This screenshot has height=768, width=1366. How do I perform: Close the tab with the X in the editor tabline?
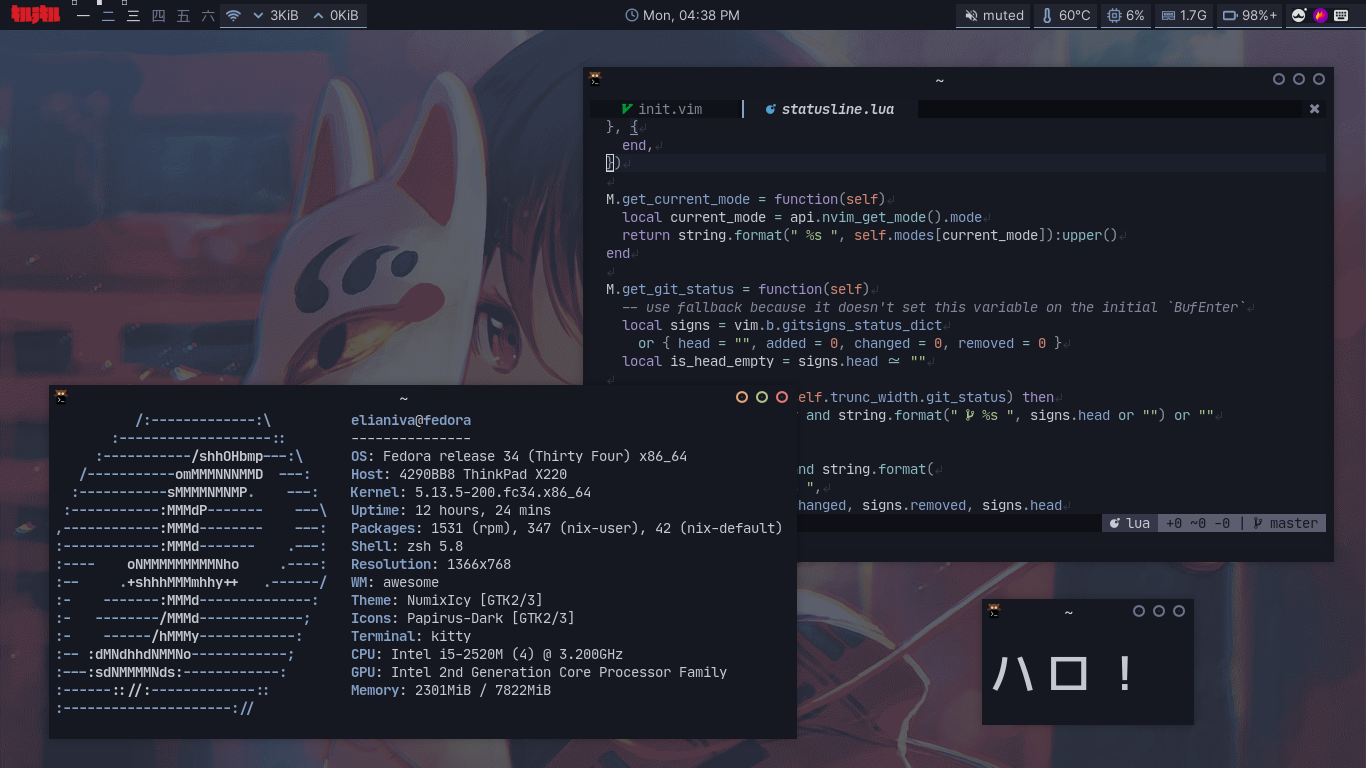pyautogui.click(x=1315, y=109)
